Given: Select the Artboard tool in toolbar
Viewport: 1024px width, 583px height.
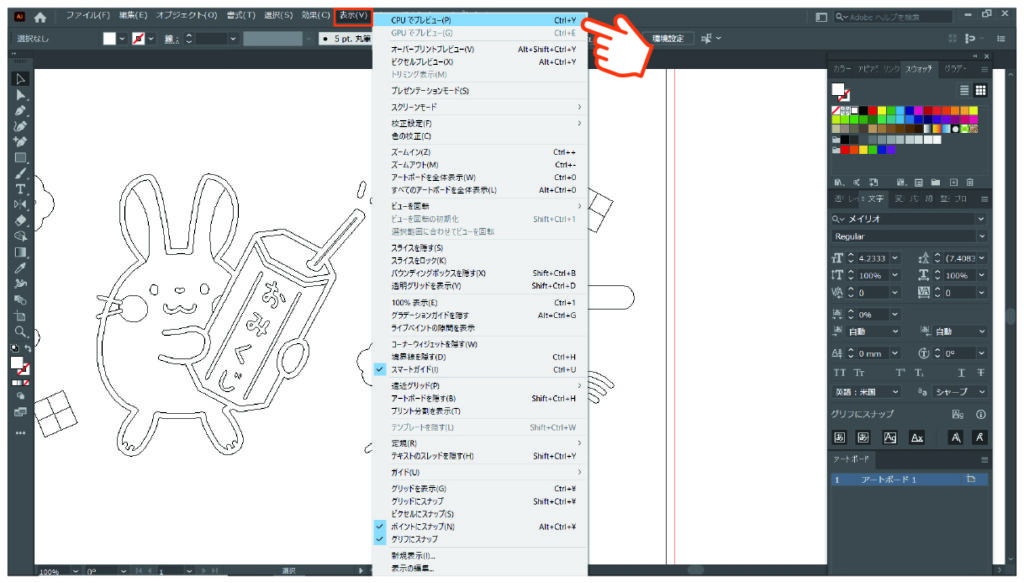Looking at the screenshot, I should 20,316.
